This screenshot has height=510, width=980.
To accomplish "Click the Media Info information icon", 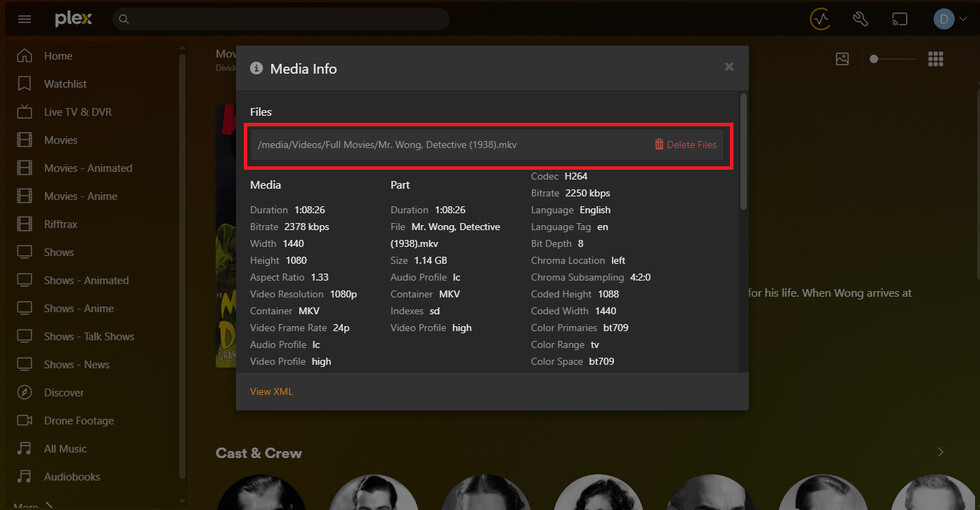I will click(x=256, y=68).
